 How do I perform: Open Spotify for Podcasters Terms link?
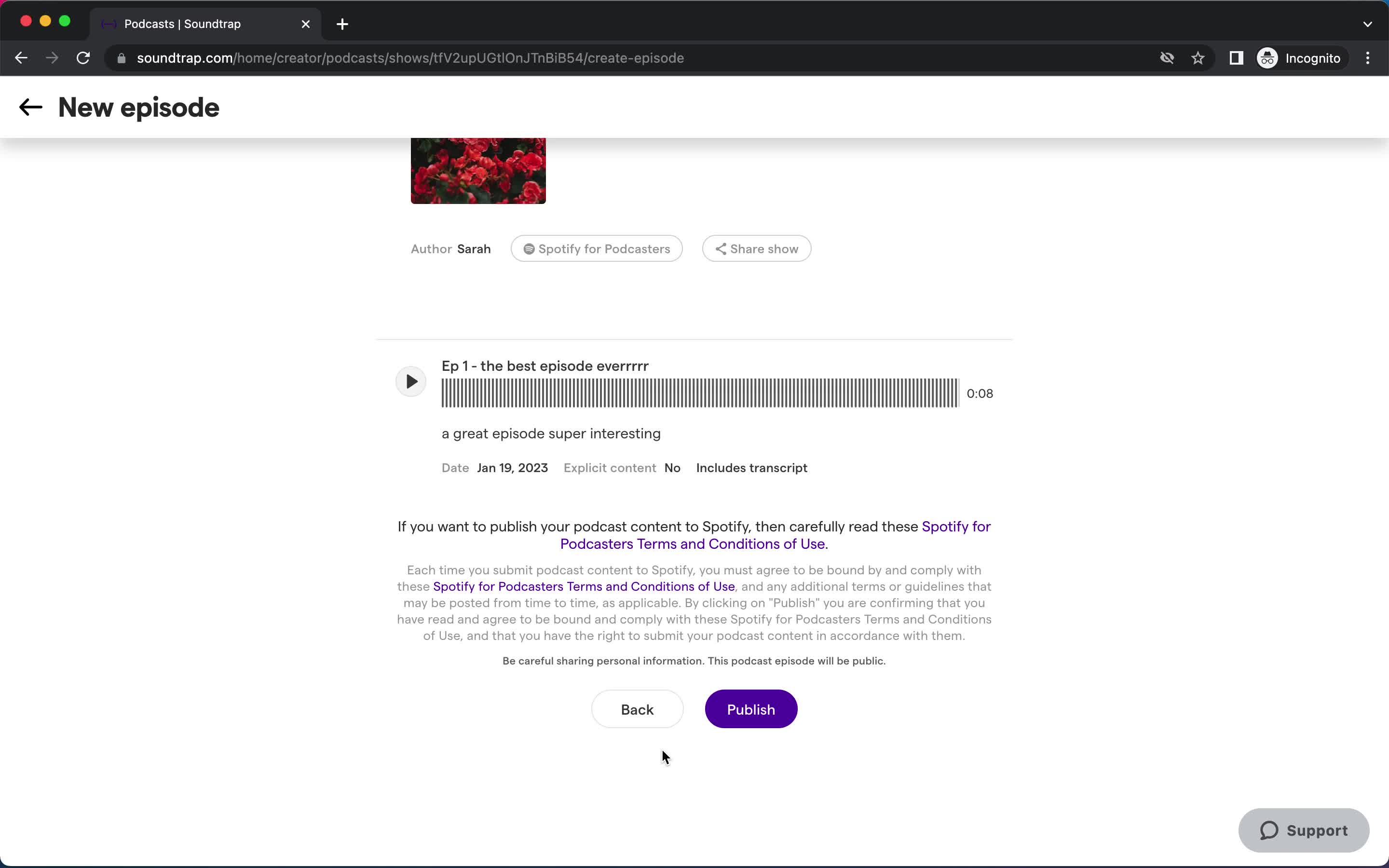click(x=775, y=535)
